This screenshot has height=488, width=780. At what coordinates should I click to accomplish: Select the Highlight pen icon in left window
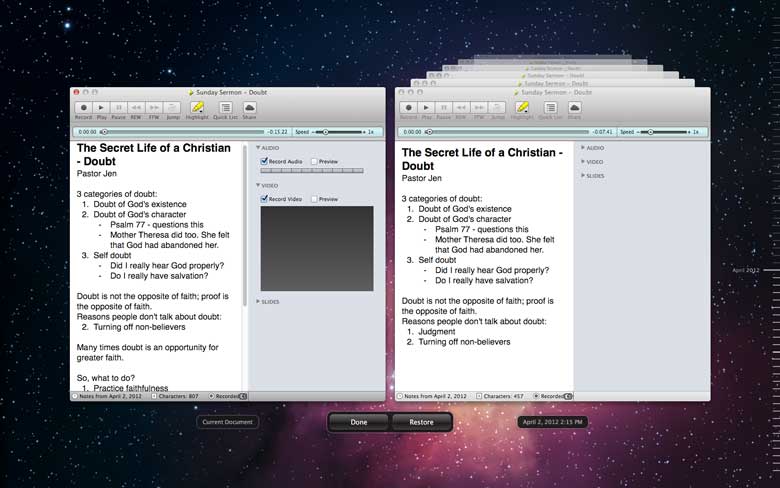coord(198,107)
